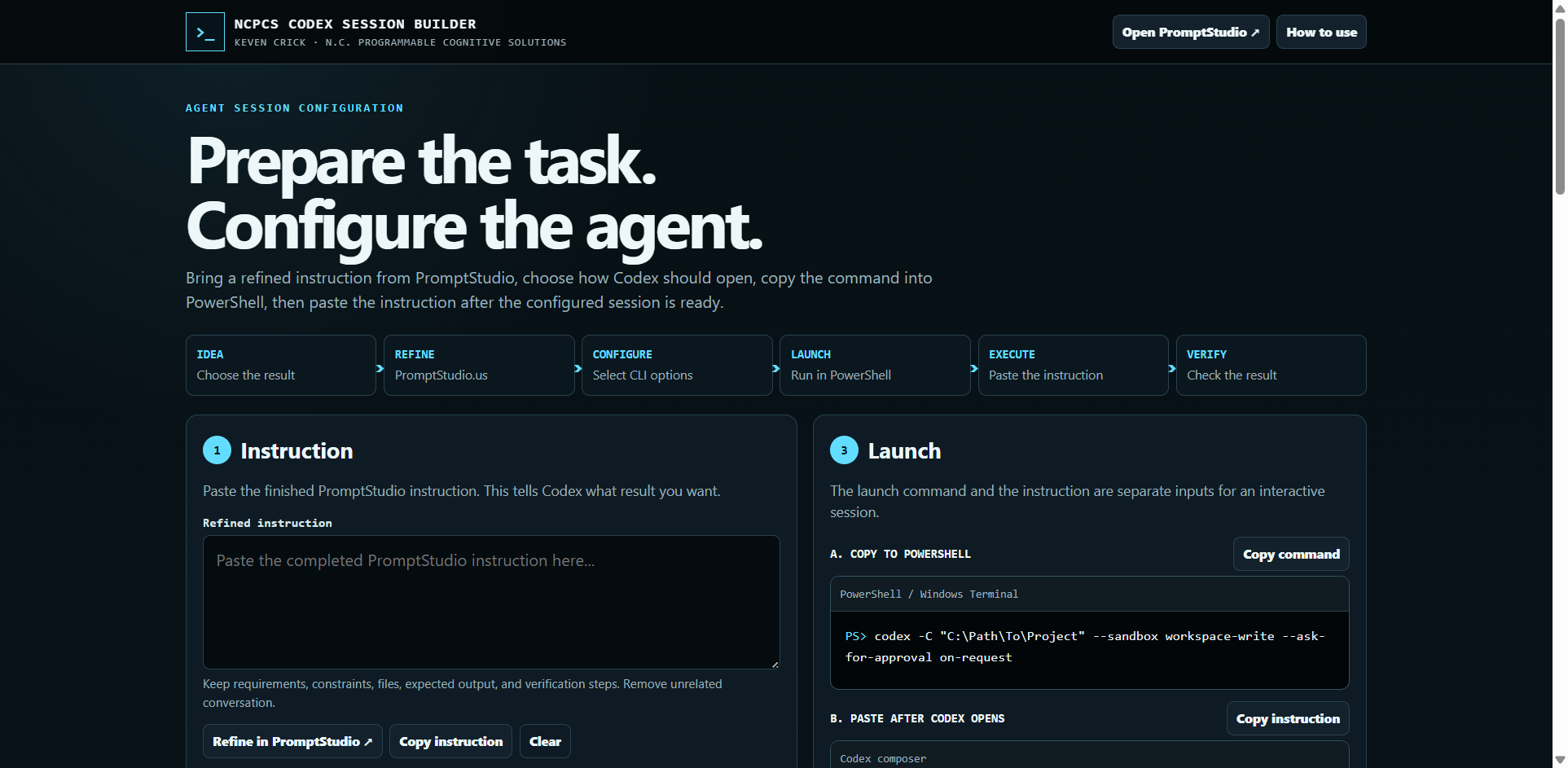This screenshot has width=1568, height=768.
Task: Click into the Refined instruction text area
Action: [490, 602]
